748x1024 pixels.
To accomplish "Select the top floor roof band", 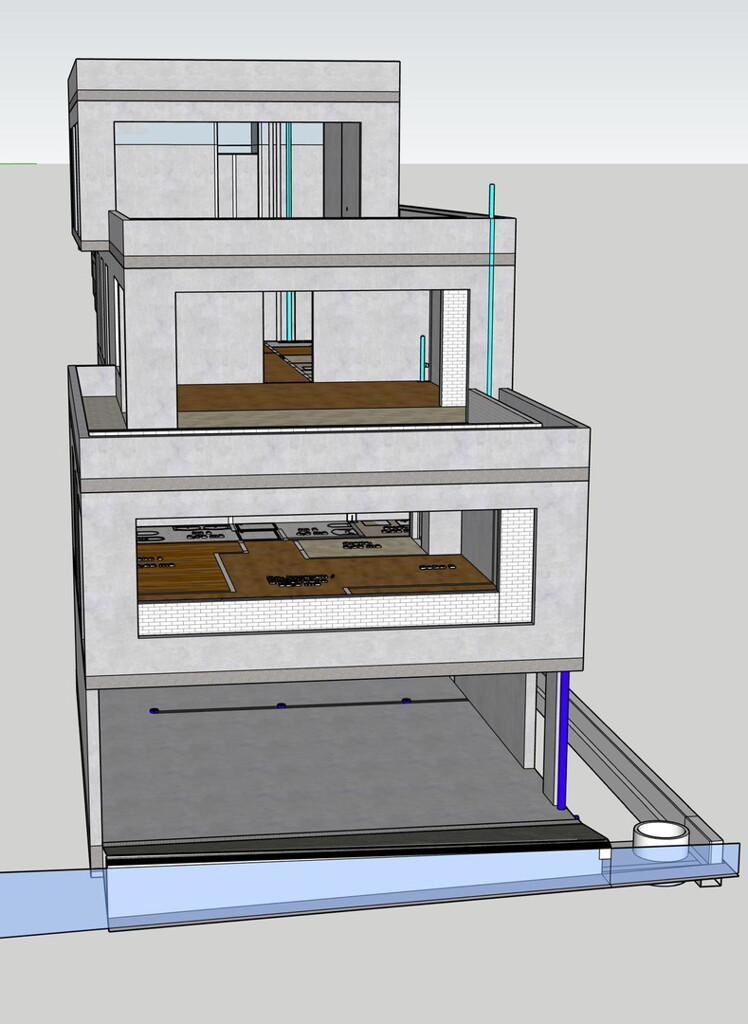I will [x=235, y=96].
